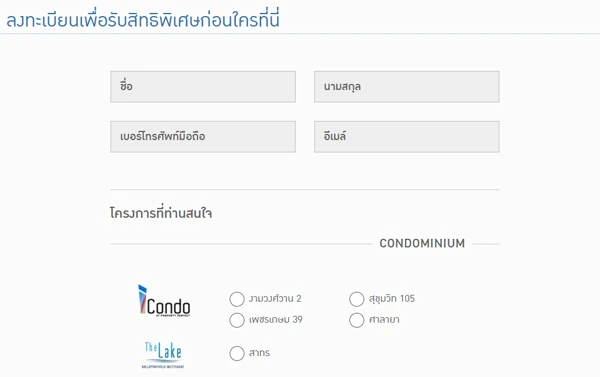Screen dimensions: 600x377
Task: Click the ศาลายา label text
Action: 384,319
